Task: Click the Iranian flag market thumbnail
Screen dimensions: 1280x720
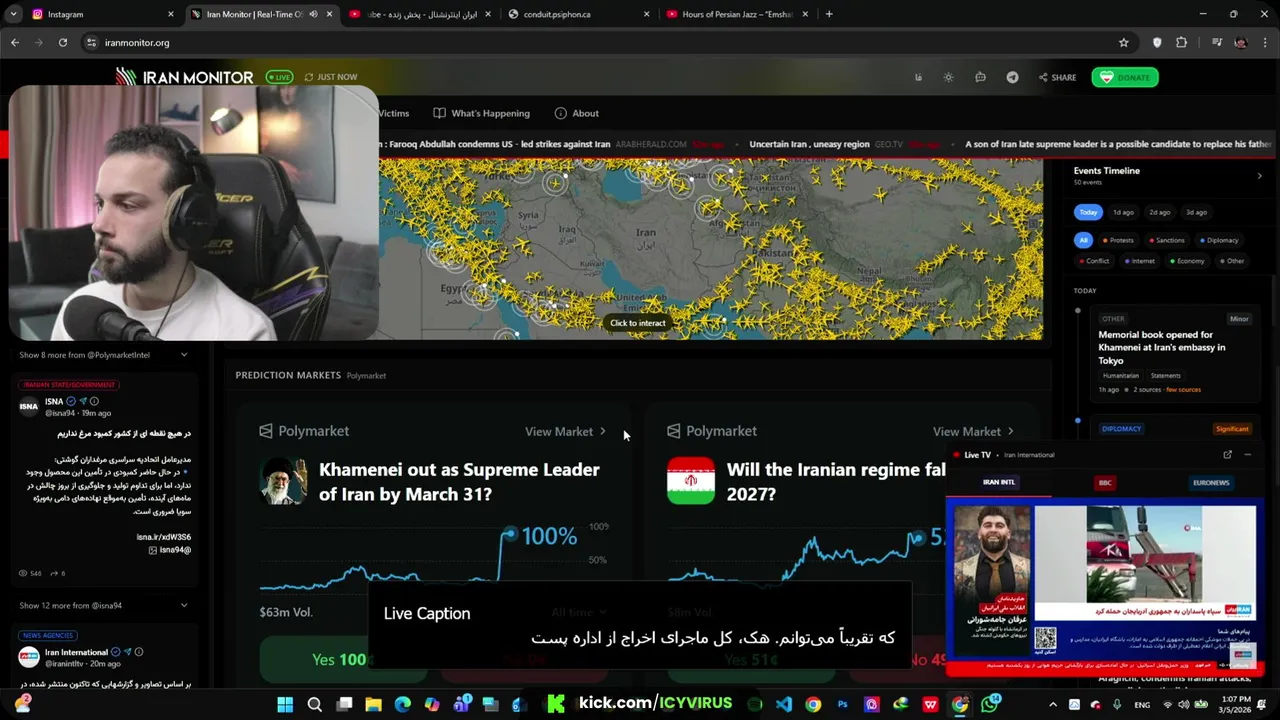Action: [691, 481]
